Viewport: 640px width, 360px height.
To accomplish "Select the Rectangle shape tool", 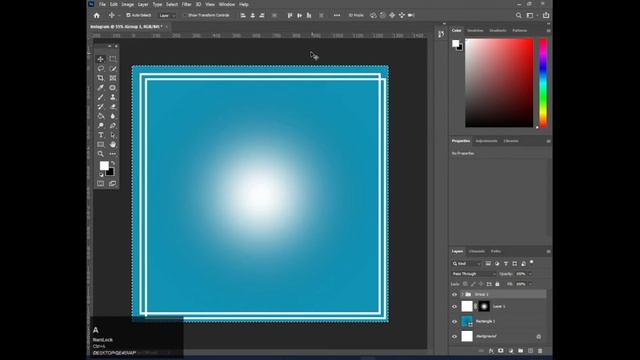I will [100, 144].
